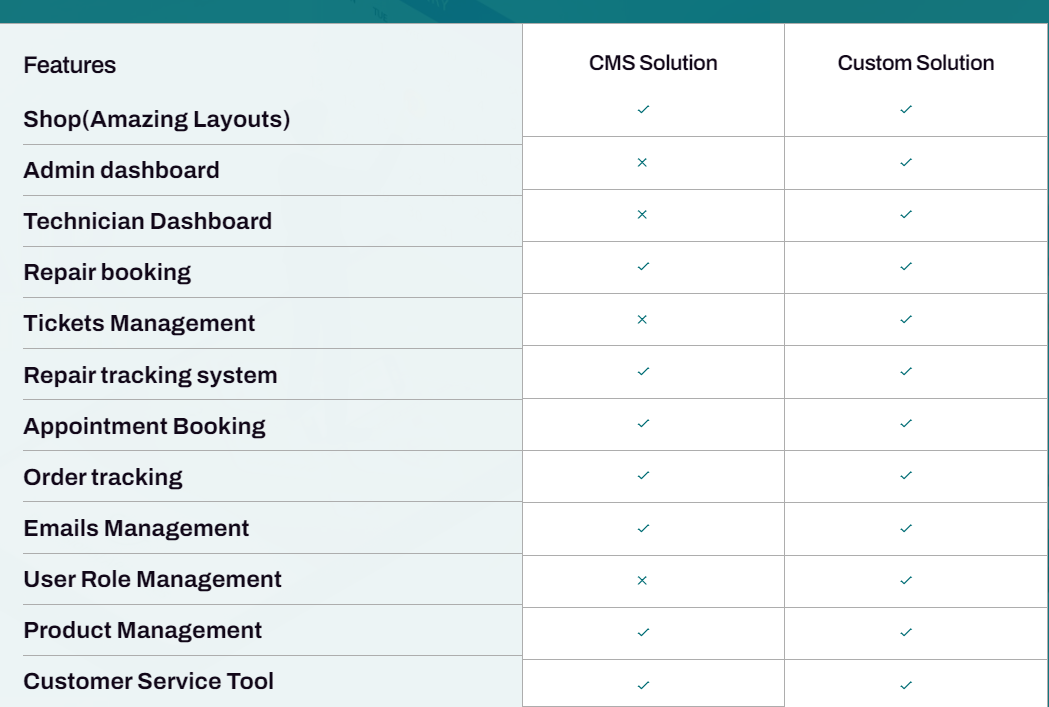
Task: Click the Technician Dashboard feature label
Action: [147, 221]
